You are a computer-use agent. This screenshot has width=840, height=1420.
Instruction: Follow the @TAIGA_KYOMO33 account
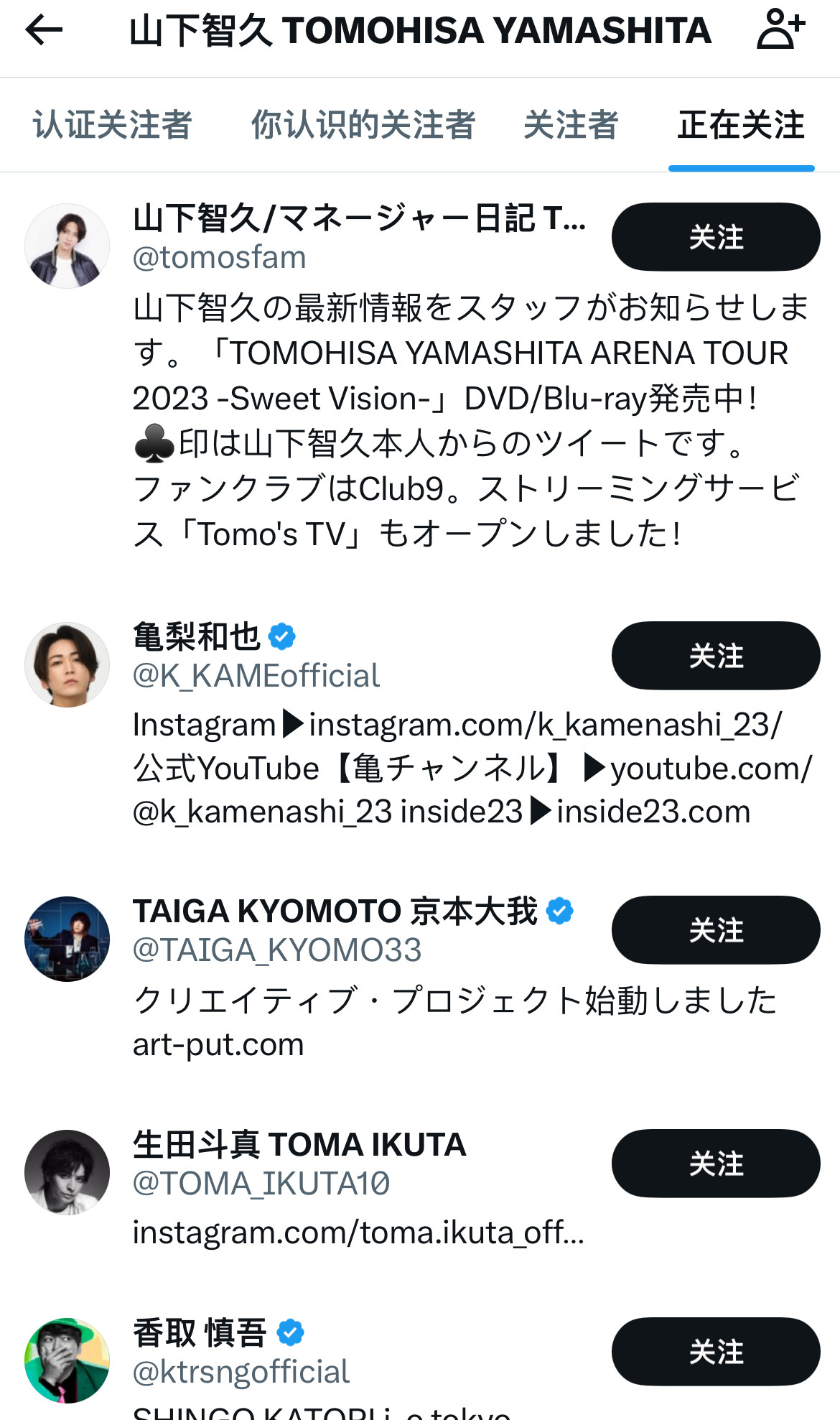(715, 930)
